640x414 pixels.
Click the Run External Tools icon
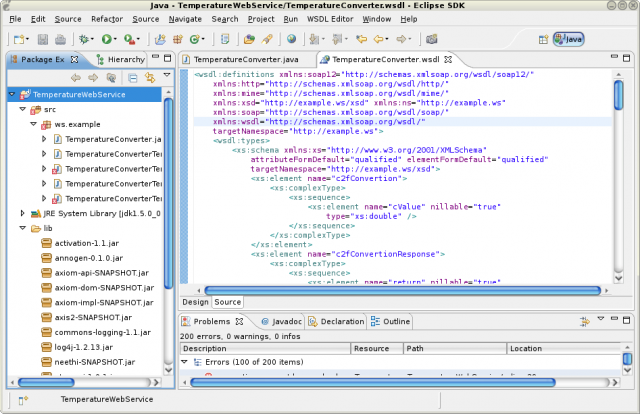(129, 39)
